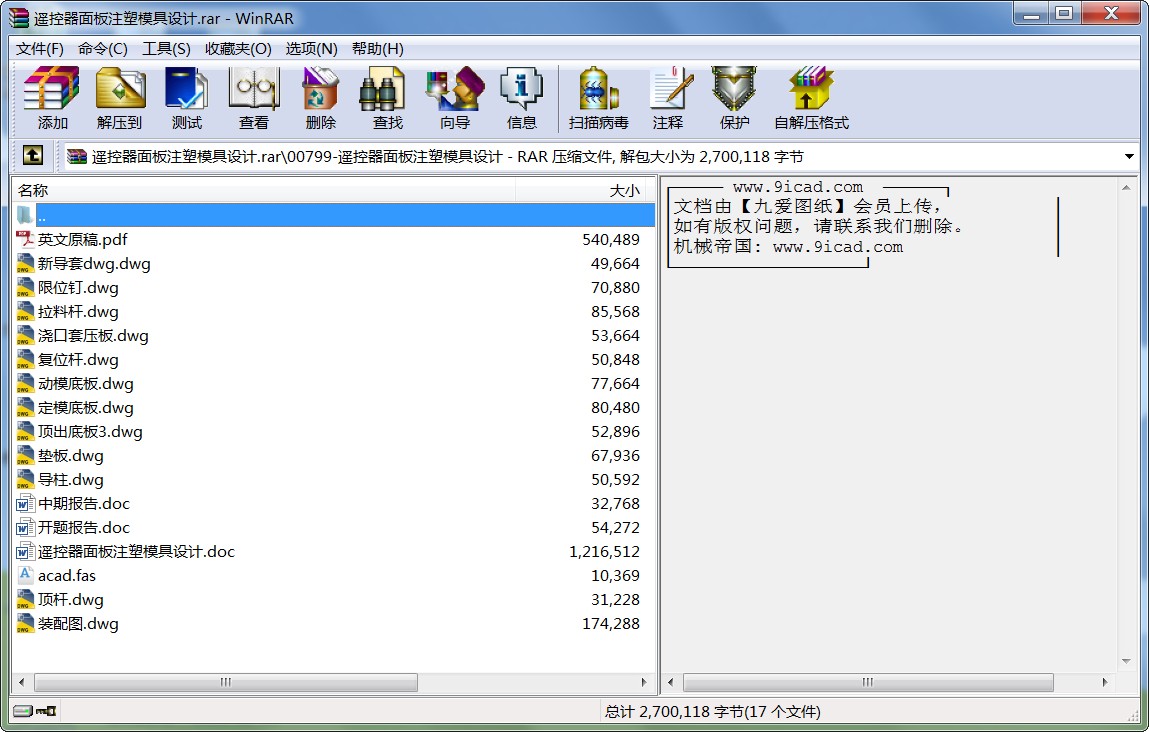This screenshot has height=732, width=1149.
Task: Open the 查看 (View) tool
Action: (x=254, y=97)
